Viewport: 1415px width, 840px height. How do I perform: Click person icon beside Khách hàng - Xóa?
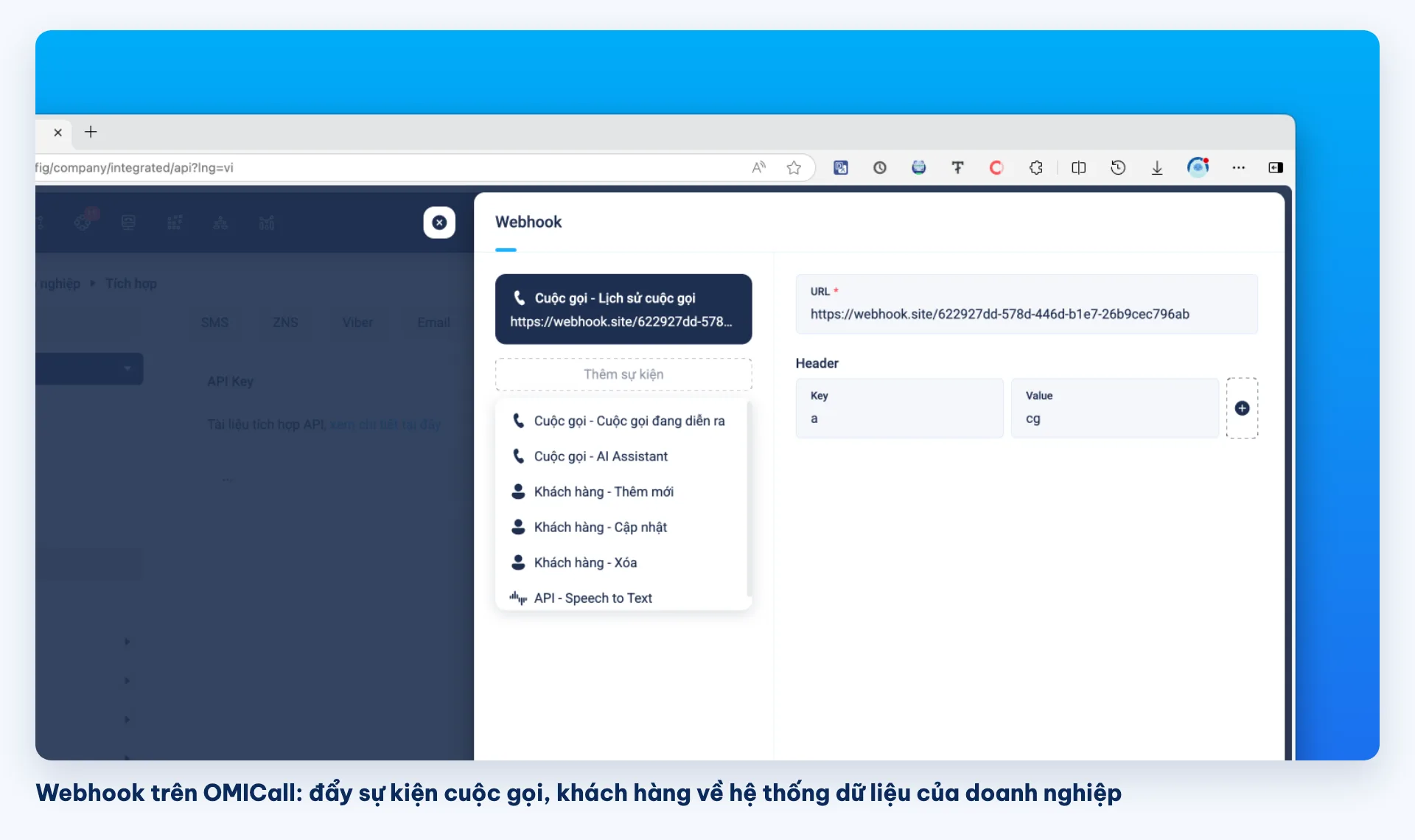point(518,562)
